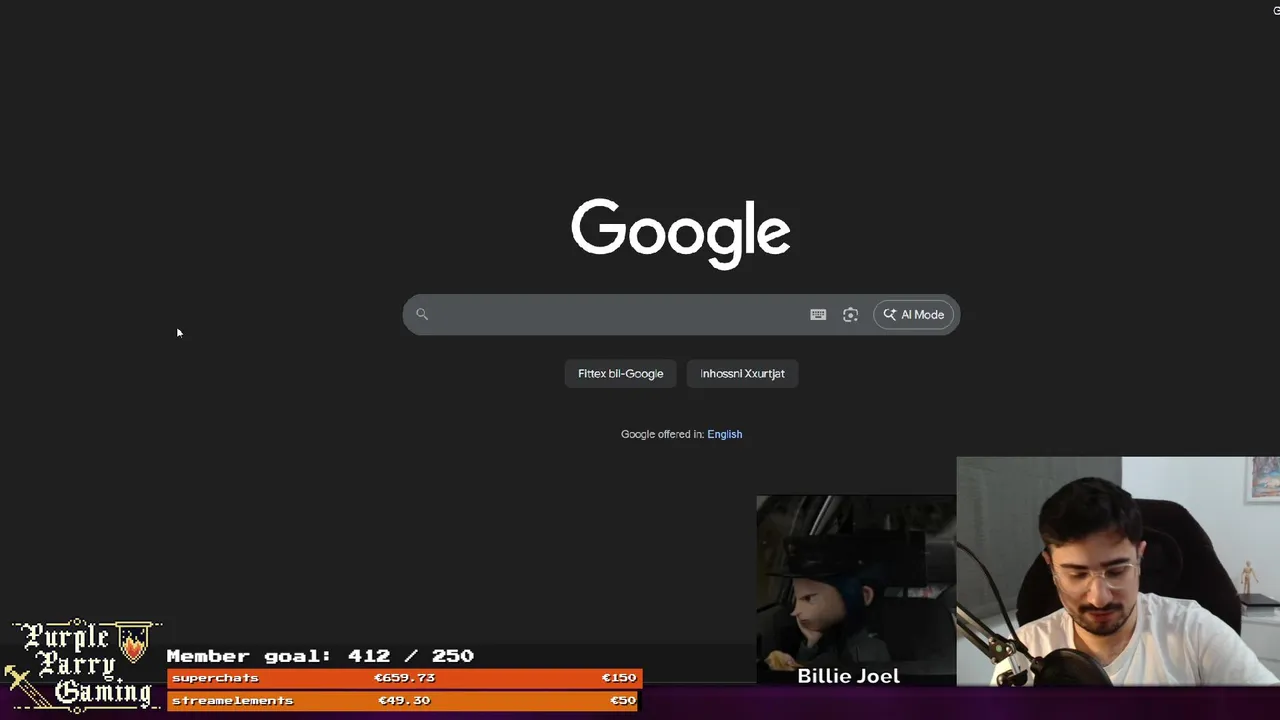
Task: Click the Inħossni Xxurtjat button
Action: (x=742, y=373)
